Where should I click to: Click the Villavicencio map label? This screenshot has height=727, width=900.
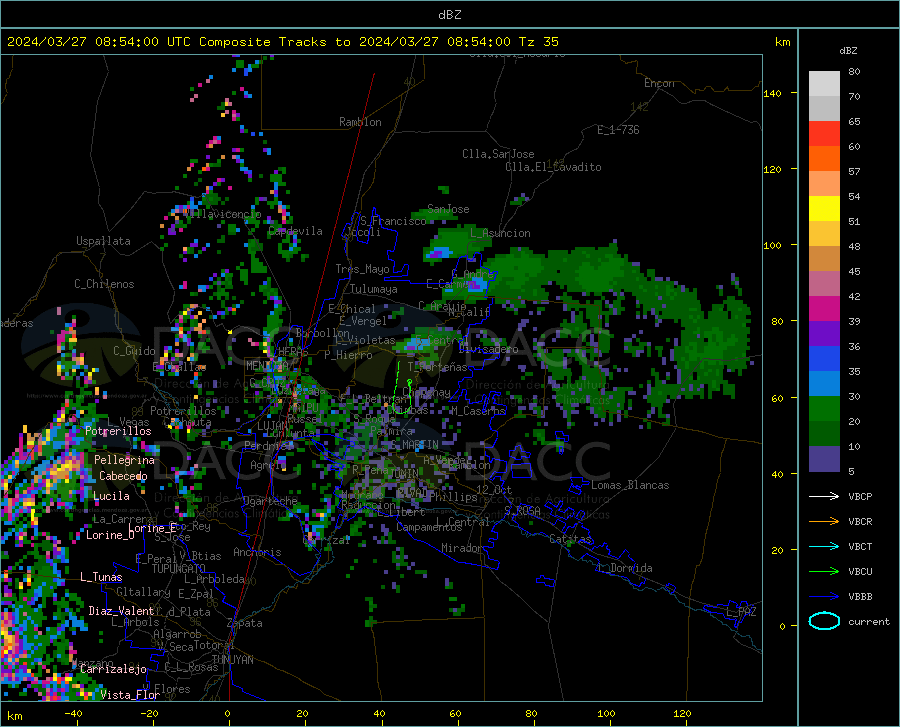(223, 214)
